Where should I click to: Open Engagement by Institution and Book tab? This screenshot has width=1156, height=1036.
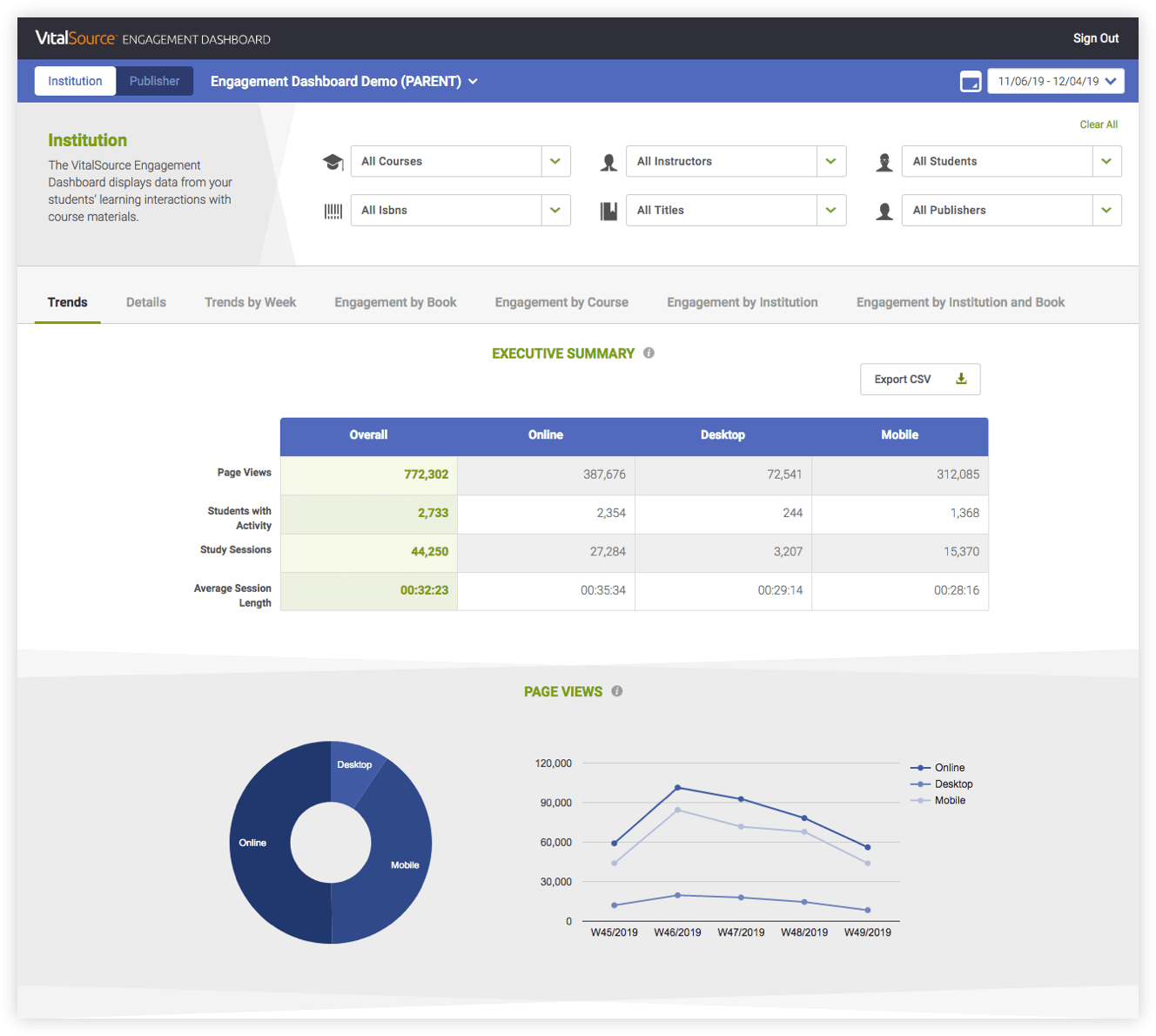960,302
